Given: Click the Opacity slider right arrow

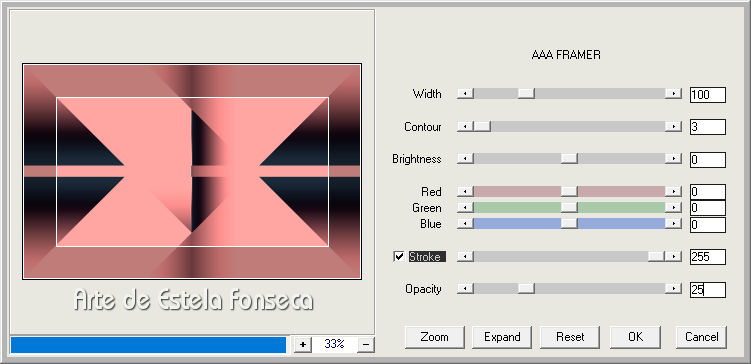Looking at the screenshot, I should [x=673, y=288].
